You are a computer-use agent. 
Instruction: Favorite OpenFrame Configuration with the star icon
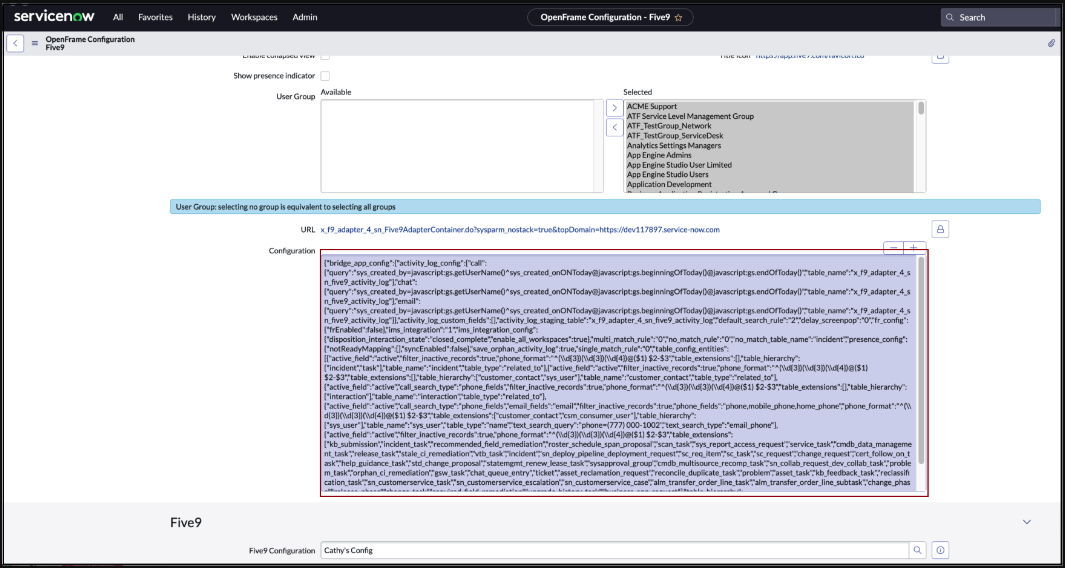point(678,18)
